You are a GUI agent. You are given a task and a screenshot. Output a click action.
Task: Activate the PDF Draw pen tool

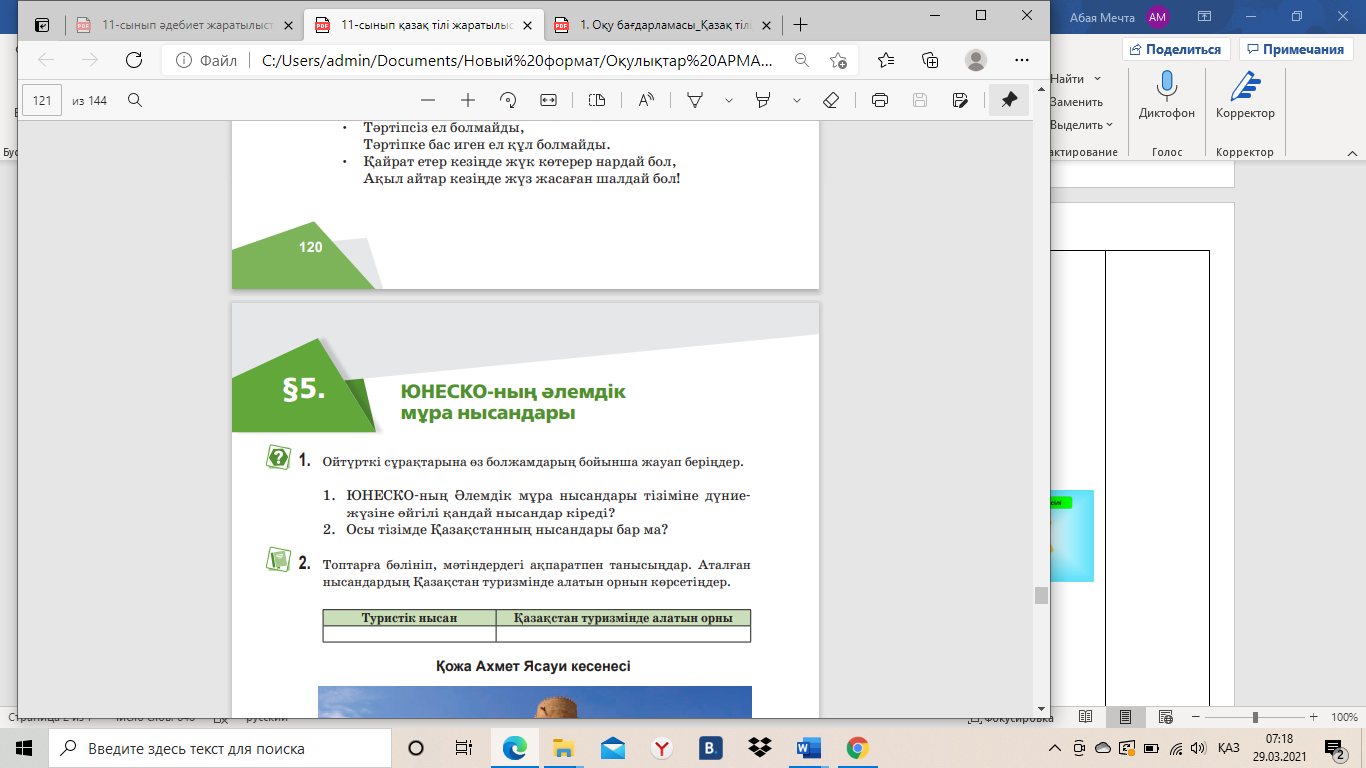695,100
